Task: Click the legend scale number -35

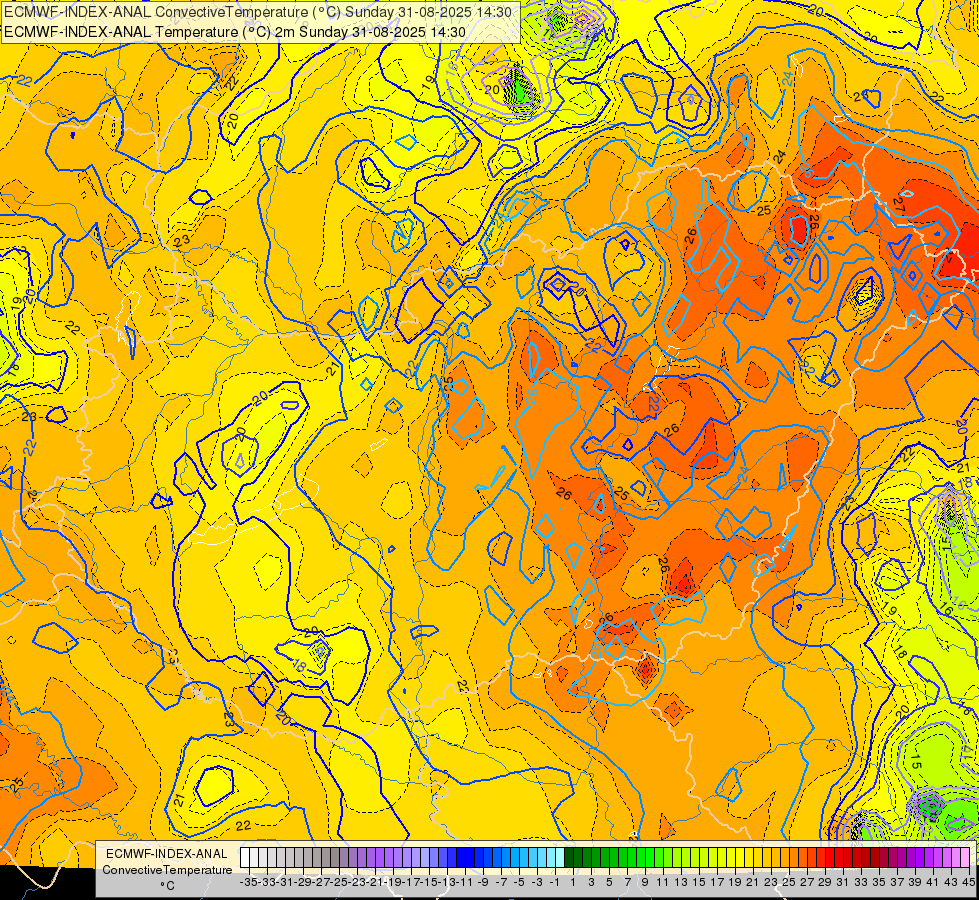Action: (x=249, y=882)
